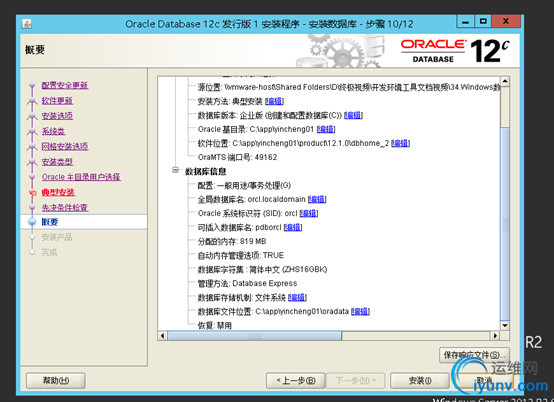Select the 管理方法 Database Express row
This screenshot has width=554, height=402.
[247, 283]
